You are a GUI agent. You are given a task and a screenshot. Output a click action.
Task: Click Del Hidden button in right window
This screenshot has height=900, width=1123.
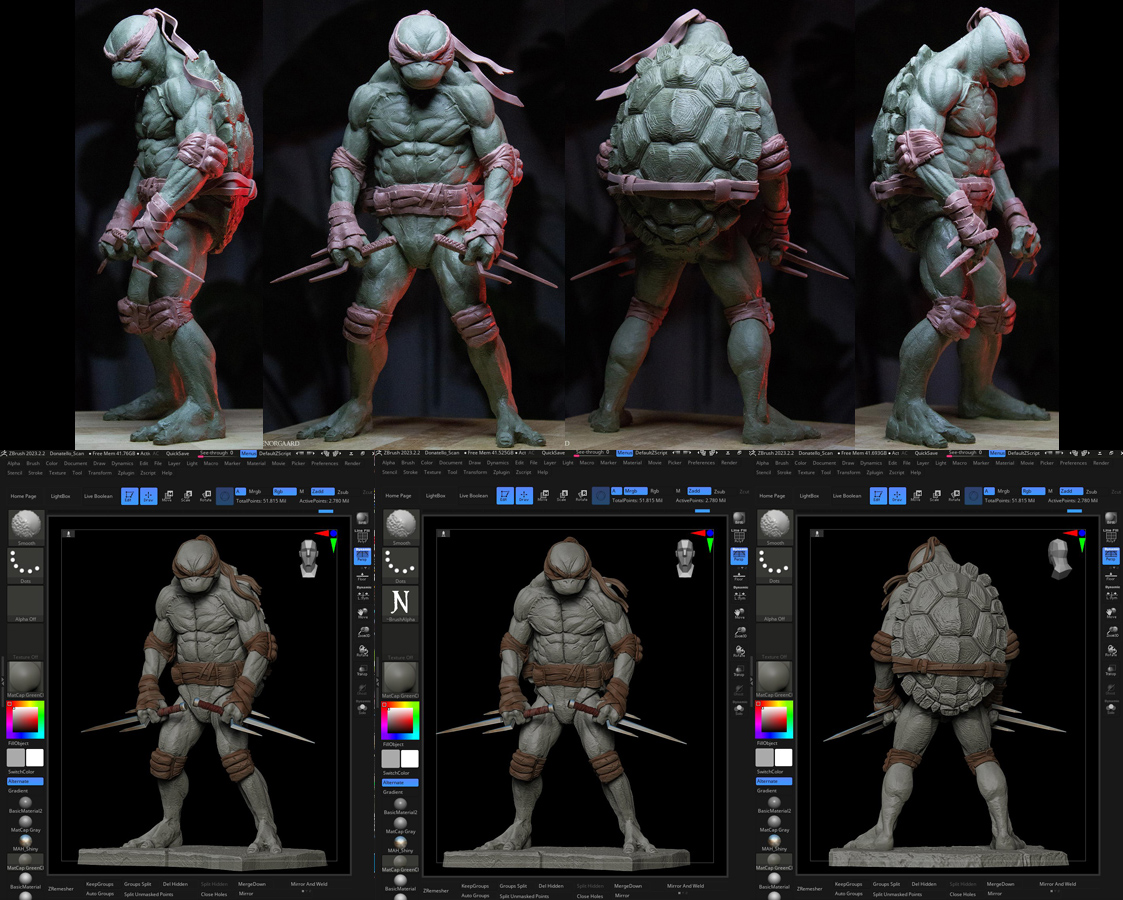click(924, 884)
